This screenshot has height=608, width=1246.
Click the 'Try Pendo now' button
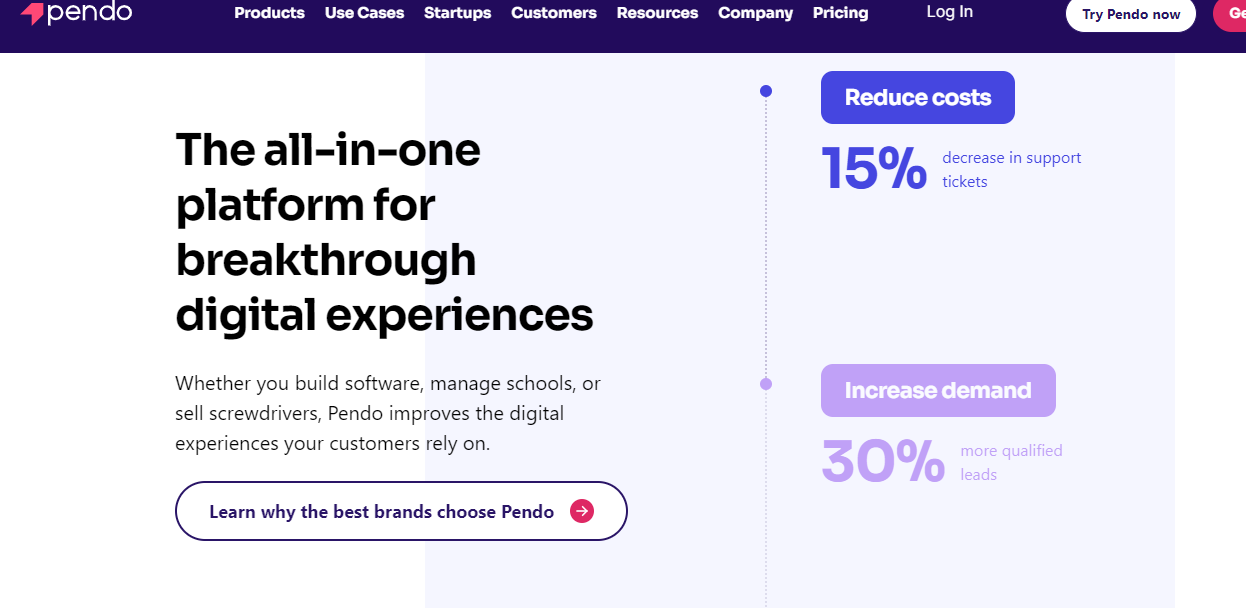point(1130,16)
